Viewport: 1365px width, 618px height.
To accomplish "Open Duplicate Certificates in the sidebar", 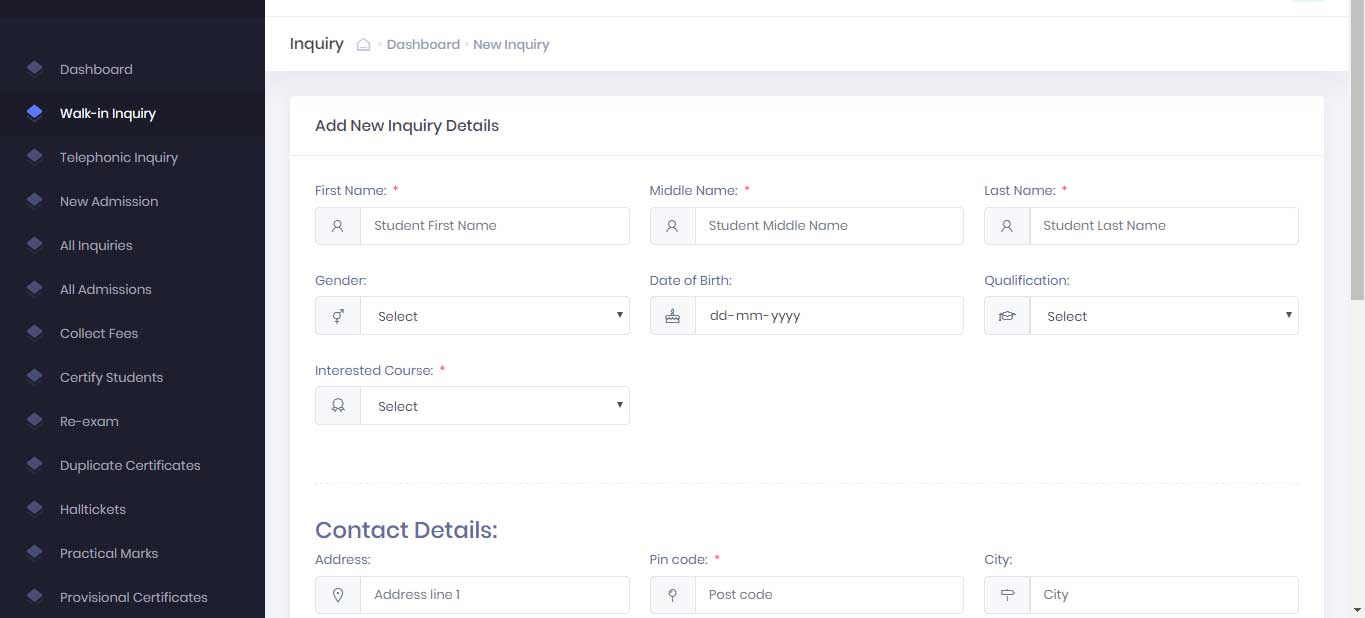I will coord(132,465).
